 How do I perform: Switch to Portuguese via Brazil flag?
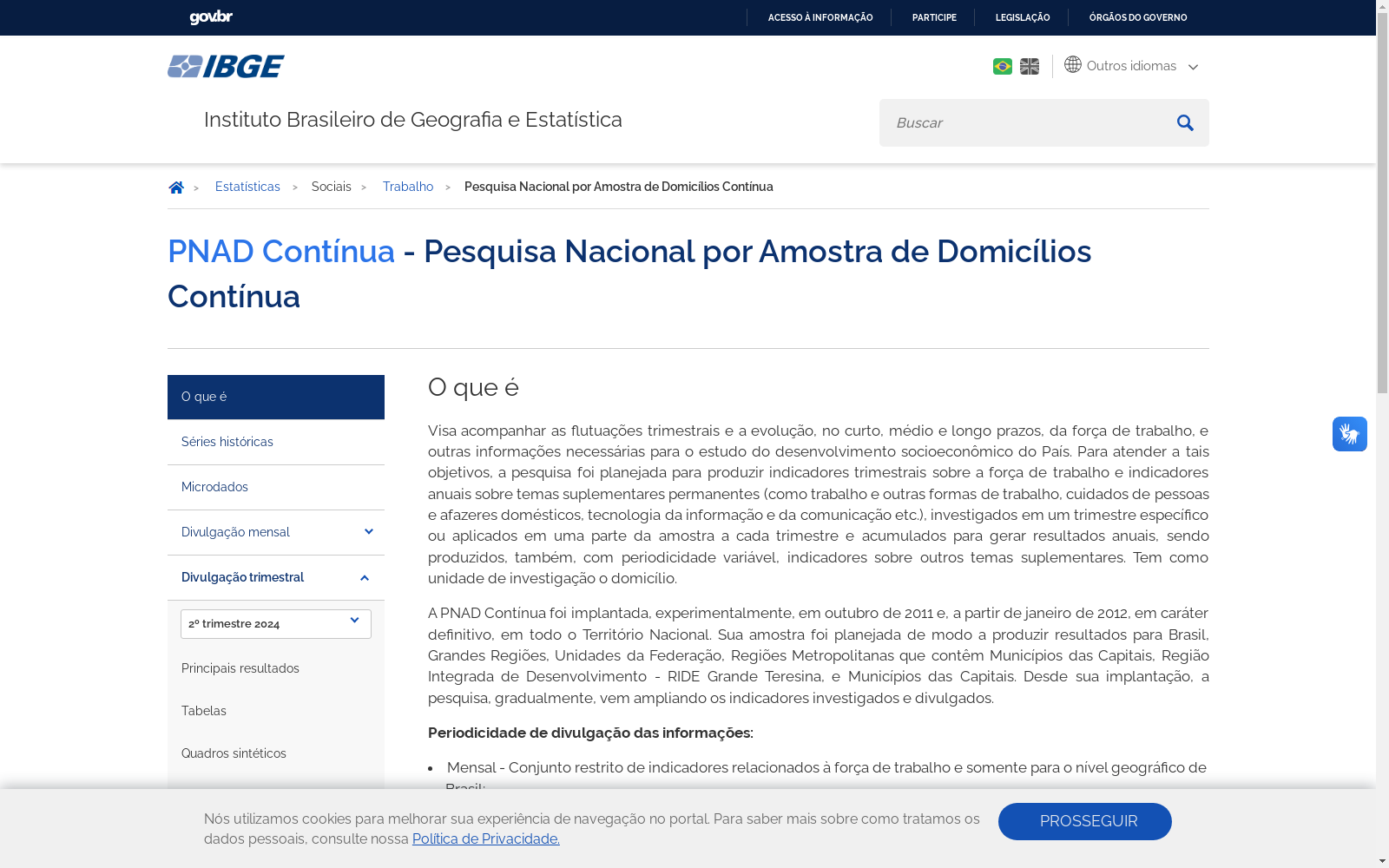(x=1003, y=66)
